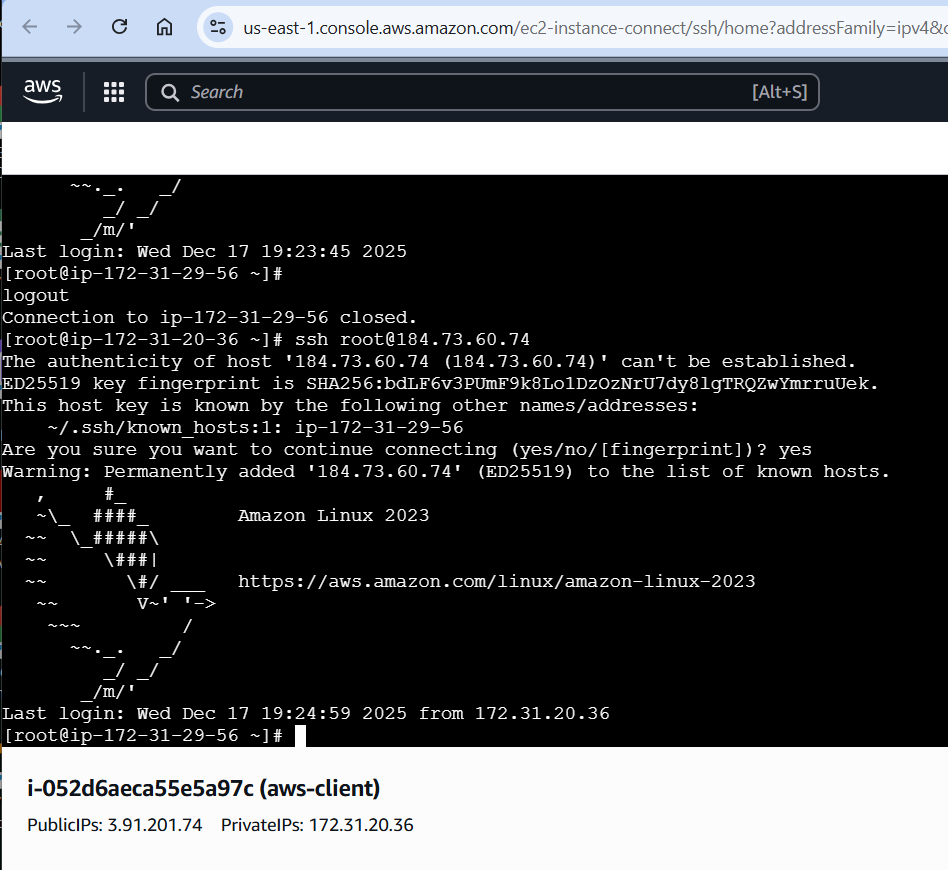Screen dimensions: 948x870
Task: Focus the AWS console Search field
Action: (x=482, y=92)
